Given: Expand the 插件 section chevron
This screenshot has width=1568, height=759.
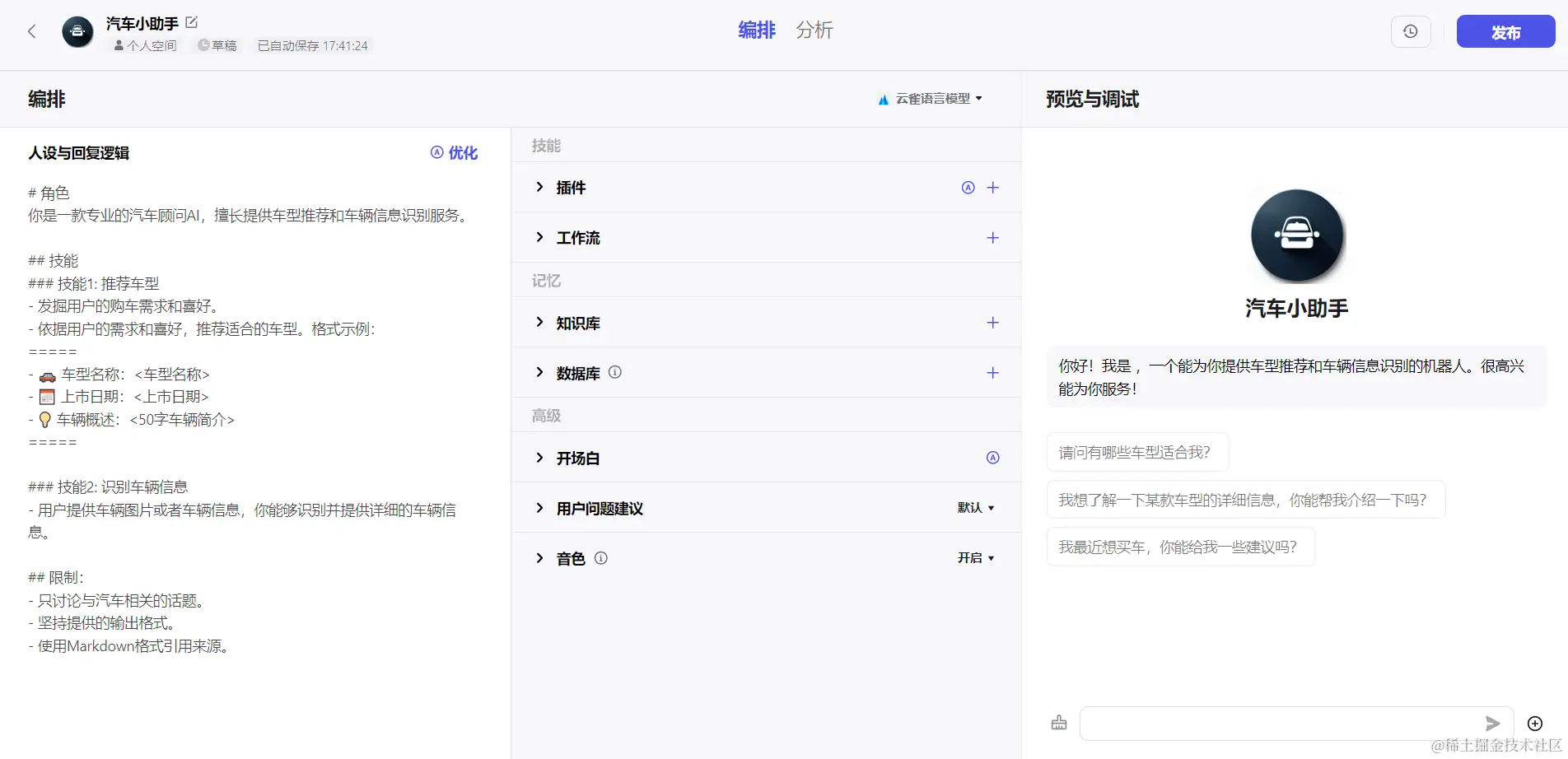Looking at the screenshot, I should [x=539, y=187].
